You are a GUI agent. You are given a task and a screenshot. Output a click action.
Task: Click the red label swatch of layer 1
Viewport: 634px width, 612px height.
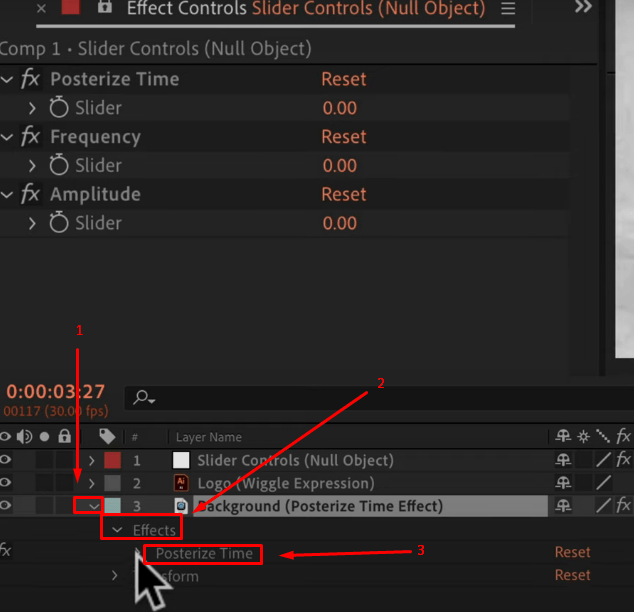point(112,460)
